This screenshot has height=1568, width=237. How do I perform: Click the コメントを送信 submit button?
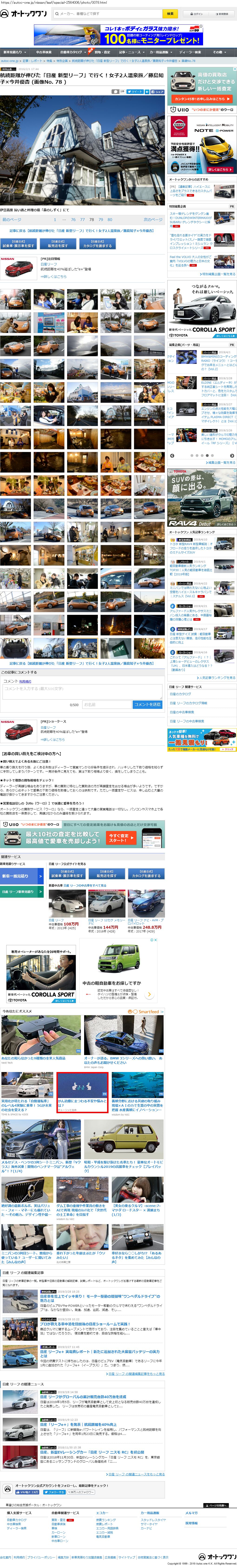[147, 704]
